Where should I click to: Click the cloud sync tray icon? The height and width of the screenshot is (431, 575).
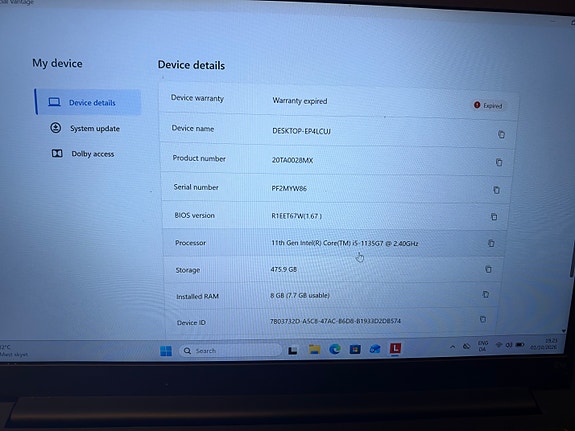(x=466, y=346)
